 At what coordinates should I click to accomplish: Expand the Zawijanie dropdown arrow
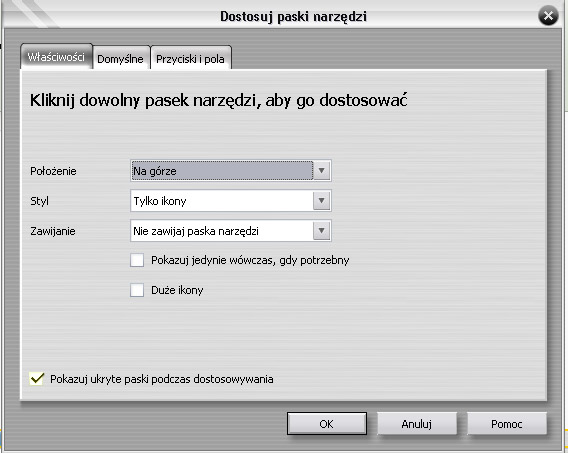(x=321, y=231)
